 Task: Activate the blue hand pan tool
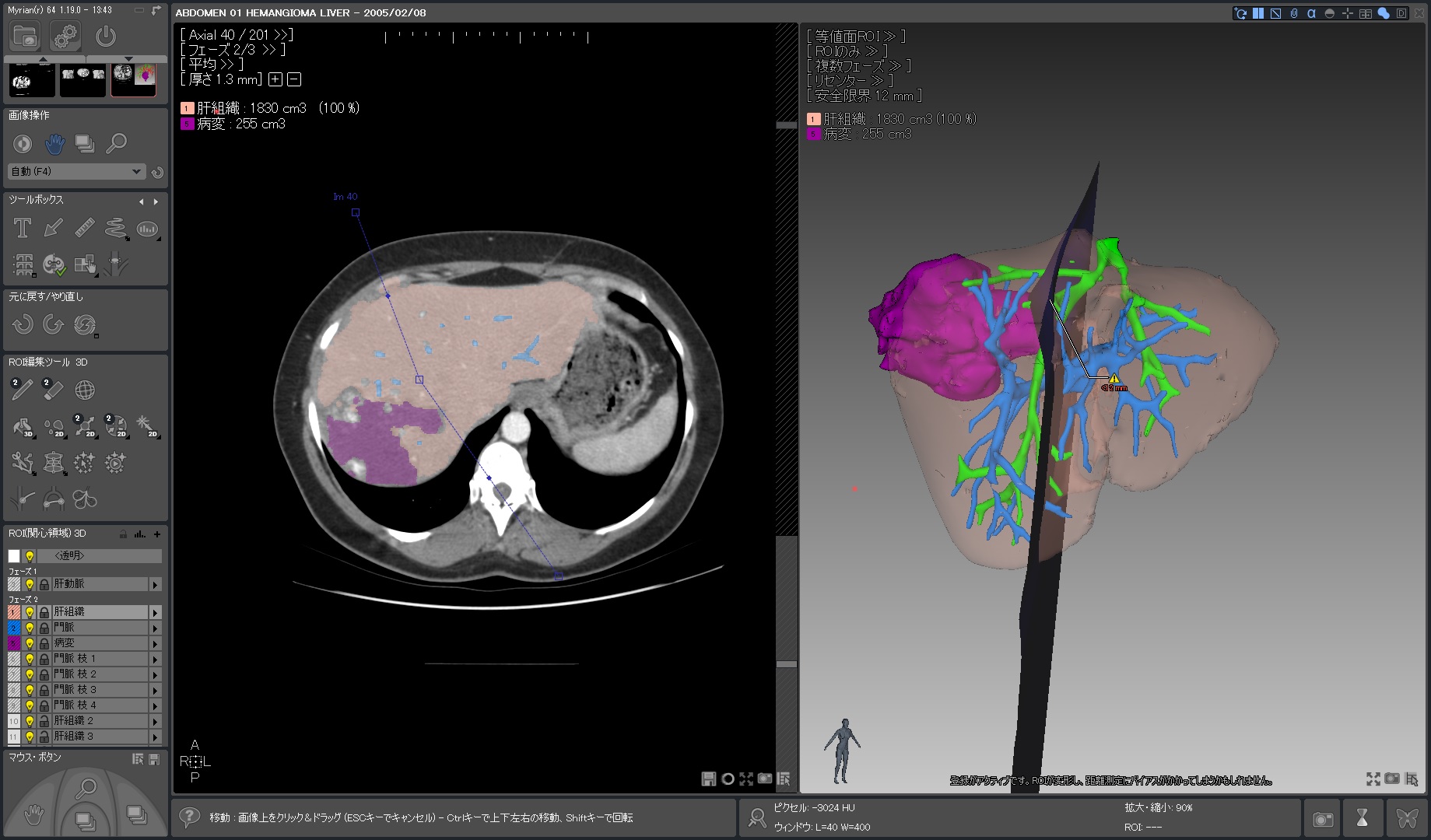pos(54,144)
